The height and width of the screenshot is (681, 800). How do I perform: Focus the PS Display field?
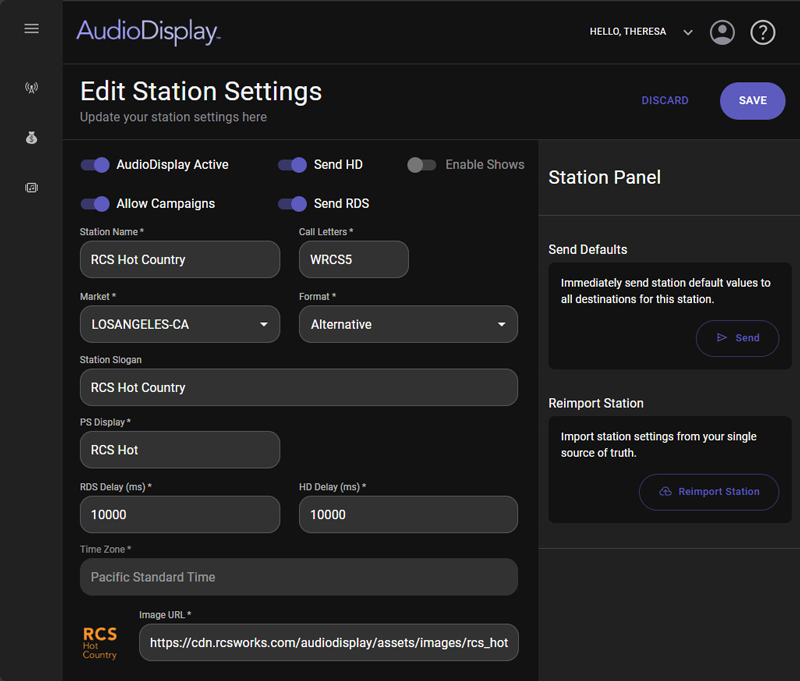click(180, 449)
